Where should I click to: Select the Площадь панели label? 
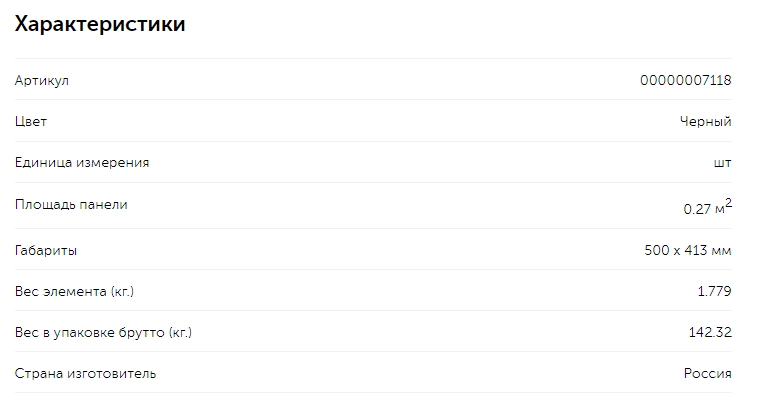tap(71, 205)
